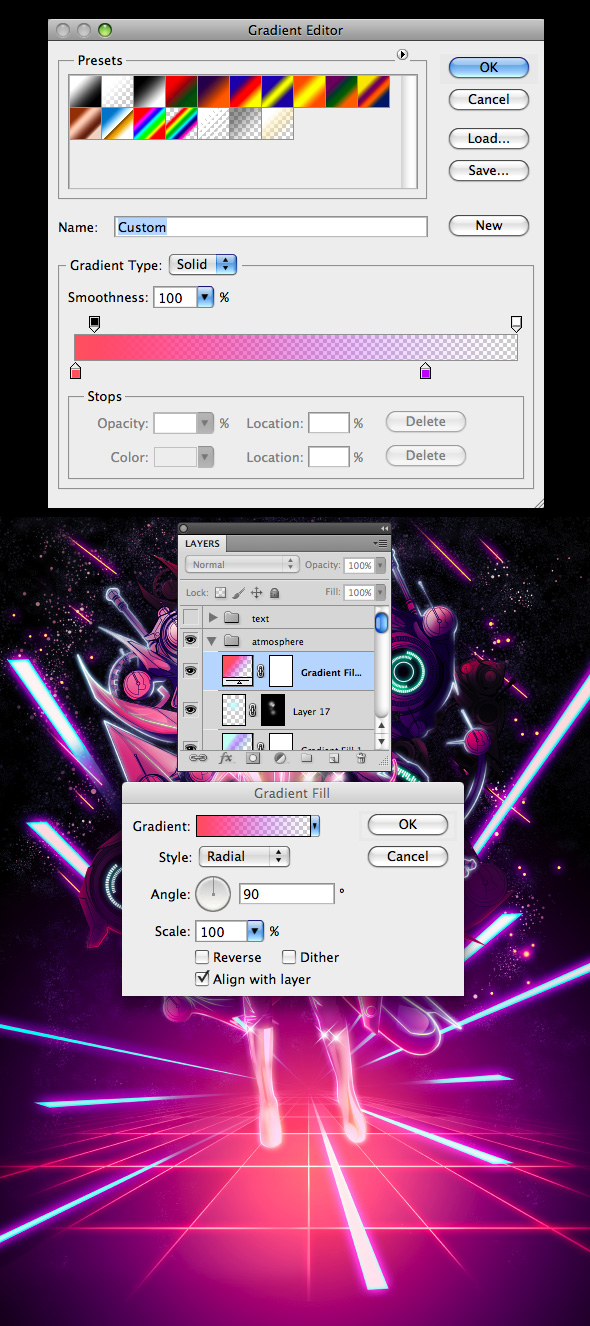Open the Layers panel options menu
The image size is (590, 1326).
tap(380, 542)
